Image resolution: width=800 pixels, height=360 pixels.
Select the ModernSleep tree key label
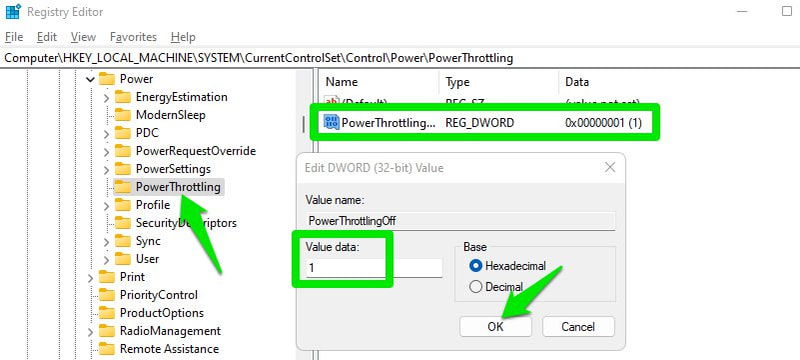[170, 115]
